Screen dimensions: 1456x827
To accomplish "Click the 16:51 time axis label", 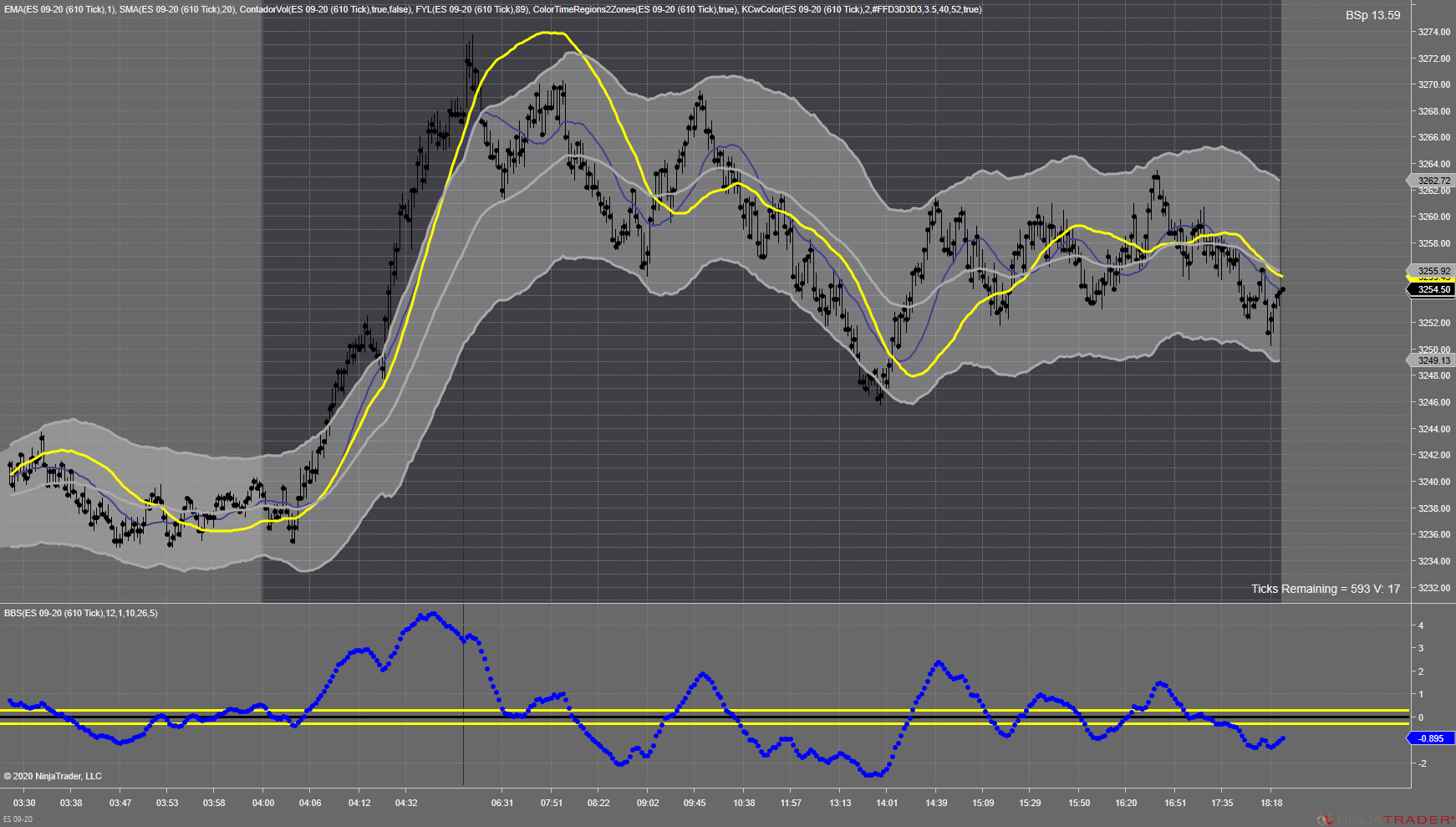I will coord(1175,804).
